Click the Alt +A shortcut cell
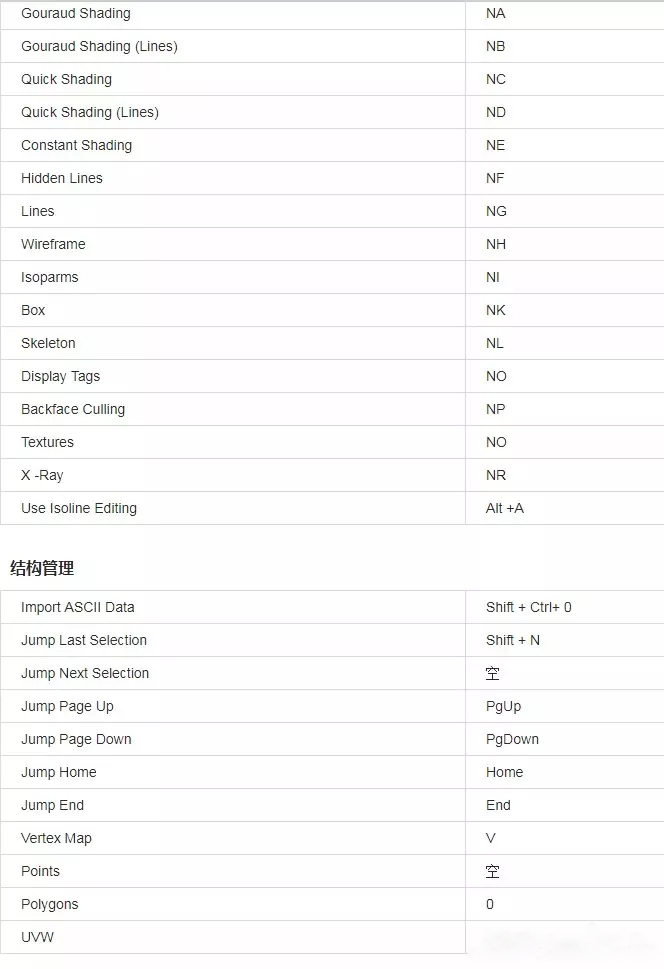This screenshot has width=664, height=969. click(x=505, y=508)
